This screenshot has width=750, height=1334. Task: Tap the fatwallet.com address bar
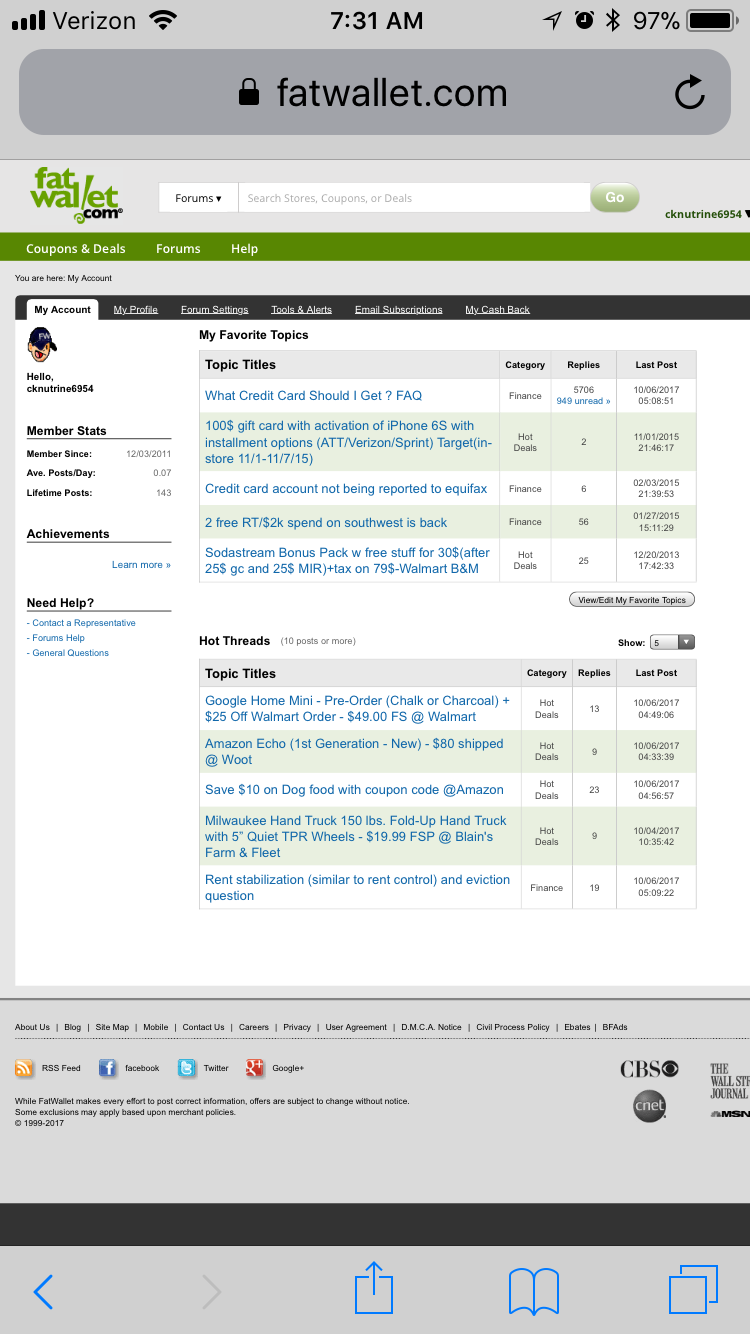tap(374, 92)
